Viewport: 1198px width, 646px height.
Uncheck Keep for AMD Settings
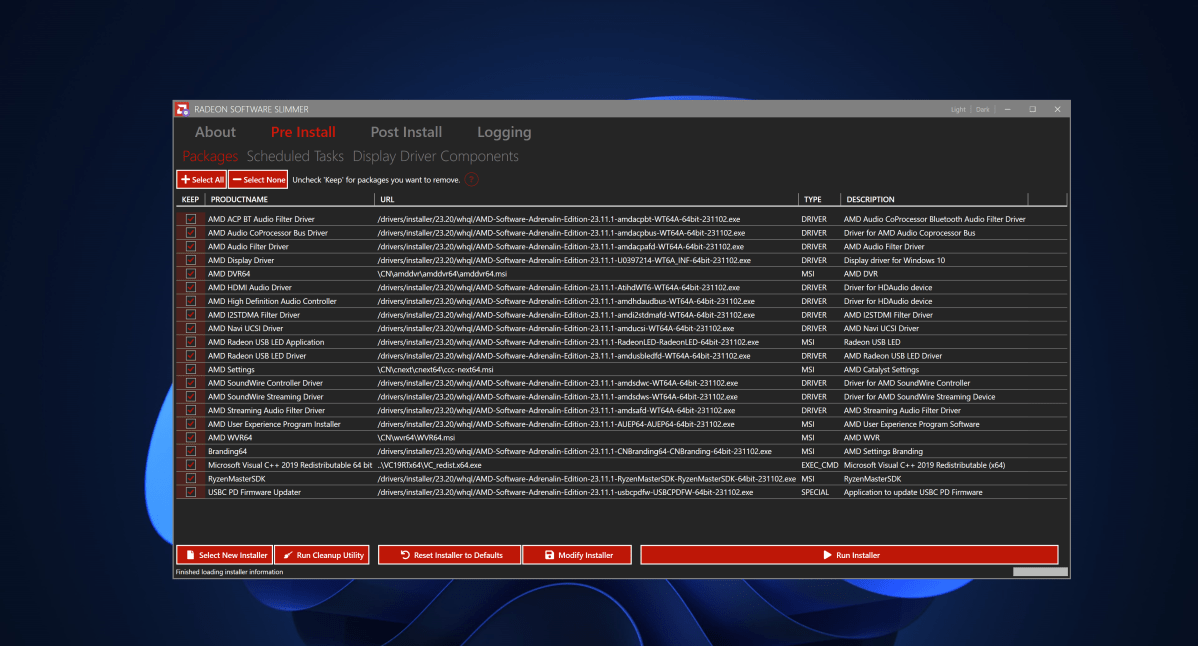coord(191,370)
